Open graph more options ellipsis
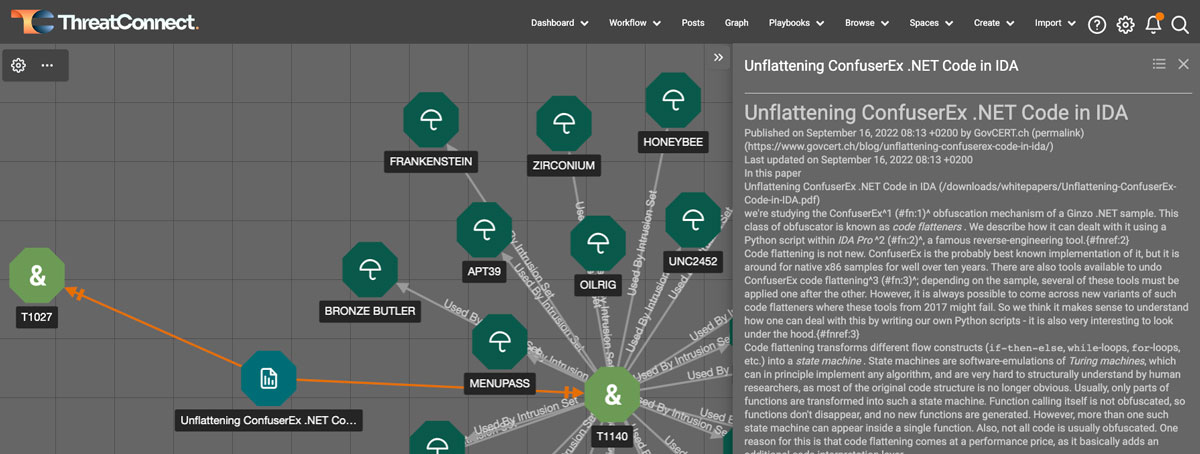Screen dimensions: 1200x454 point(47,66)
